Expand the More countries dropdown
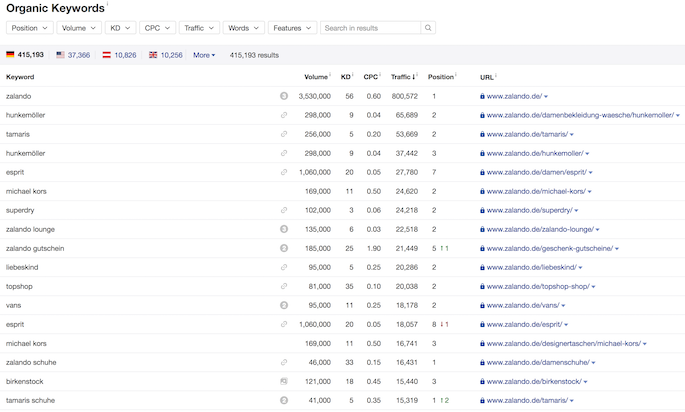685x412 pixels. 204,55
